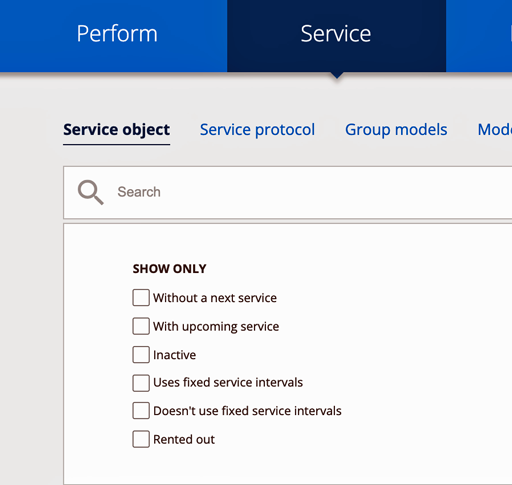Open the Service protocol sub-tab
Screen dimensions: 512x485
[x=257, y=130]
